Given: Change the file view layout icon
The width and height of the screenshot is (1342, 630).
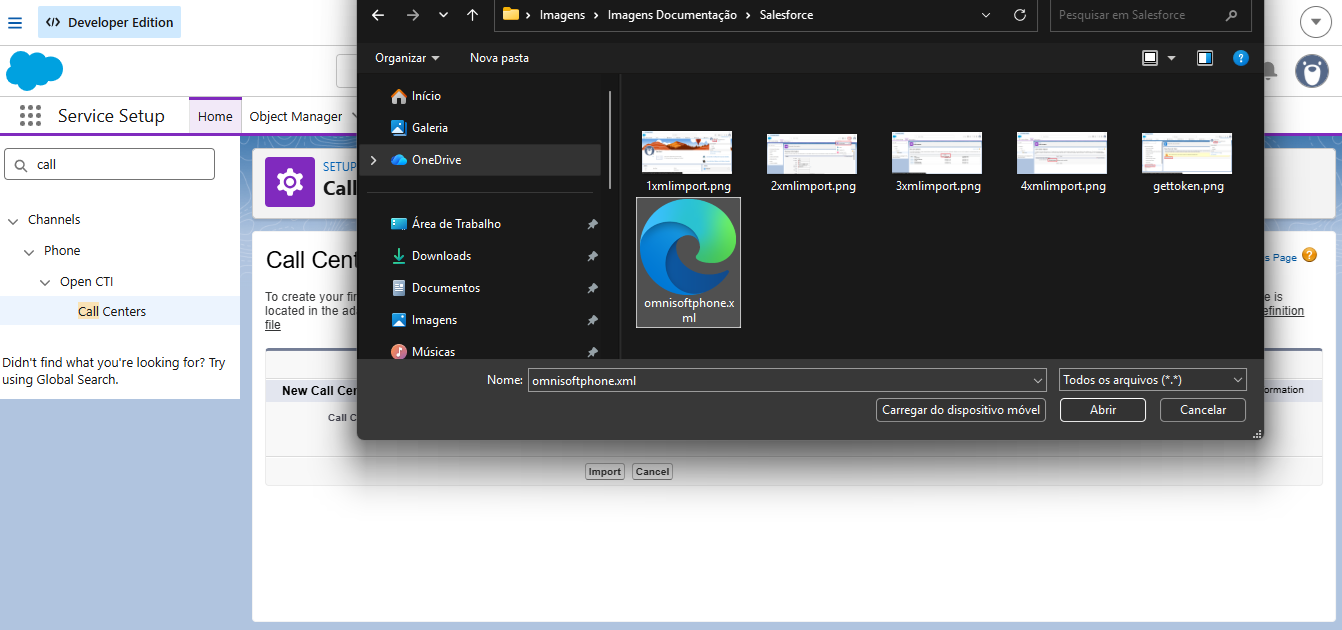Looking at the screenshot, I should (x=1150, y=58).
